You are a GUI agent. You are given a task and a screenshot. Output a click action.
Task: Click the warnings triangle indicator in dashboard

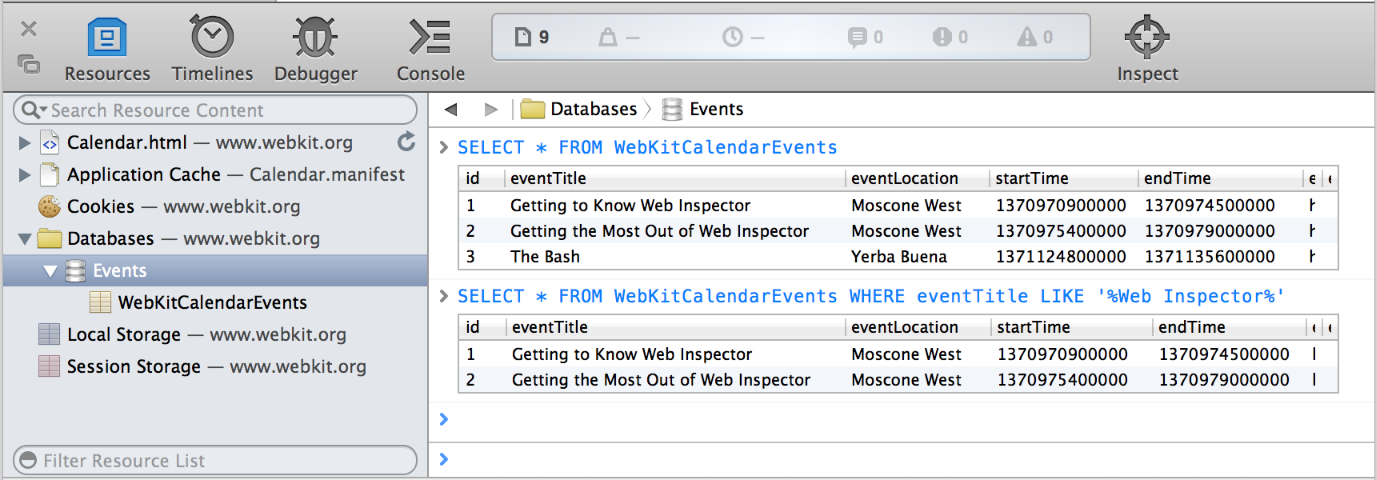[1035, 38]
